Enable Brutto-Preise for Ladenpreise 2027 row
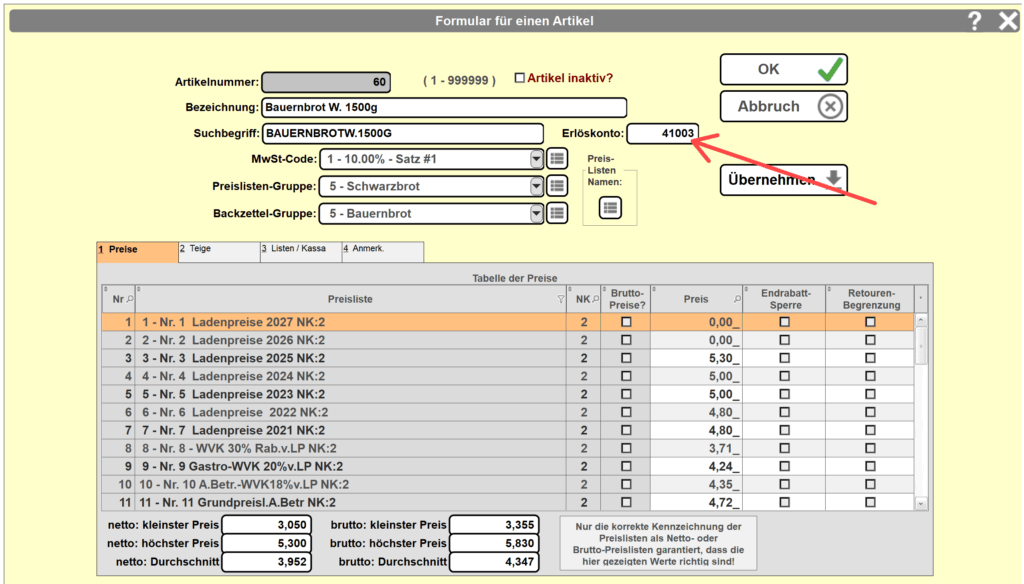Screen dimensions: 1024x584 click(x=626, y=322)
